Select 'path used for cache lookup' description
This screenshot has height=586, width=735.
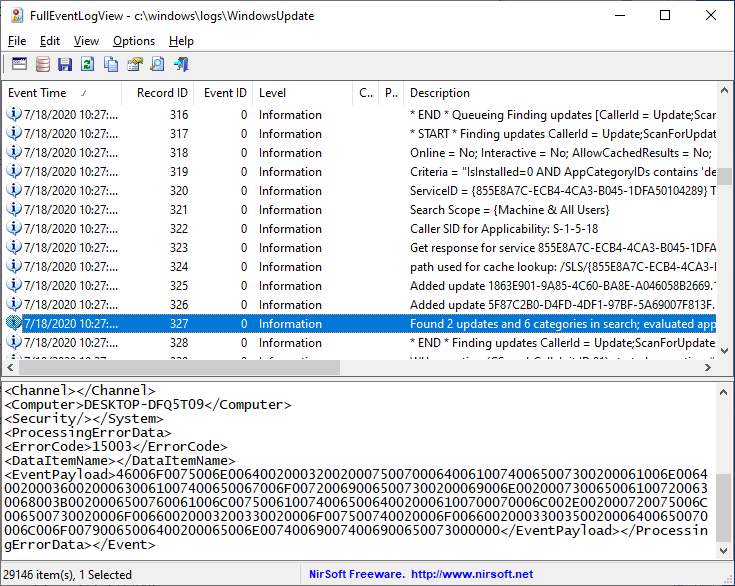[x=562, y=267]
